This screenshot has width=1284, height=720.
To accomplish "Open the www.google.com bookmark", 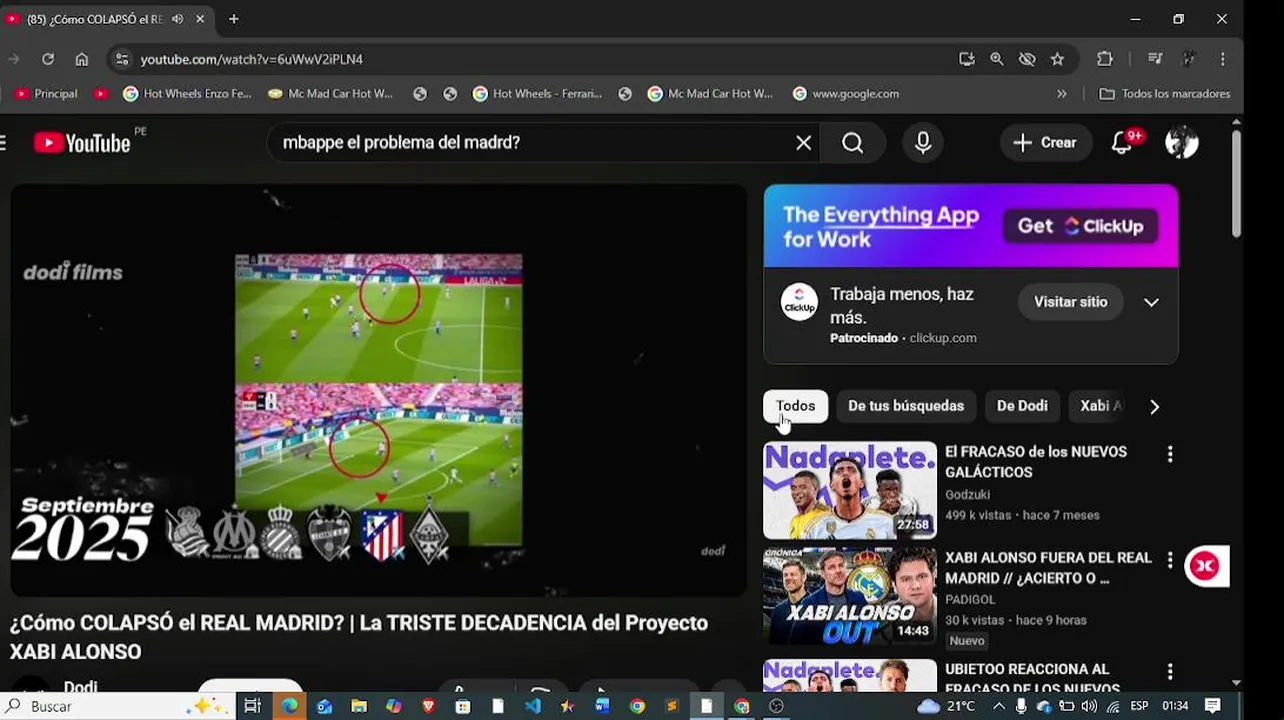I will [846, 93].
